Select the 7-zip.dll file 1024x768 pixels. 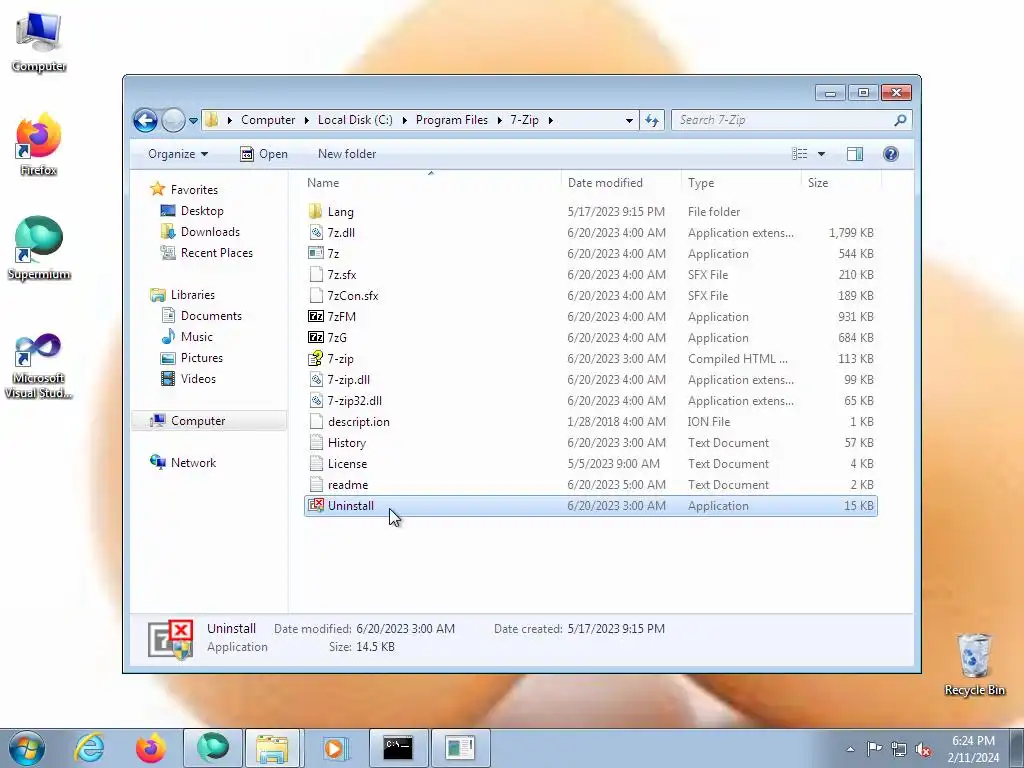pyautogui.click(x=590, y=379)
